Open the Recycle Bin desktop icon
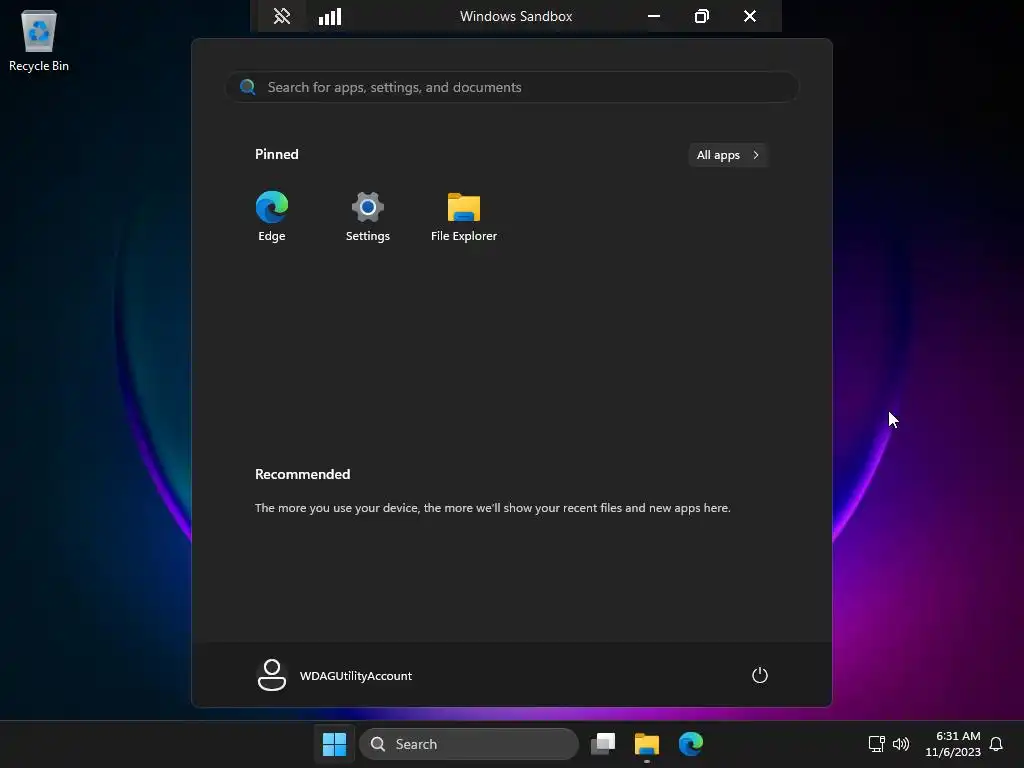 point(39,40)
